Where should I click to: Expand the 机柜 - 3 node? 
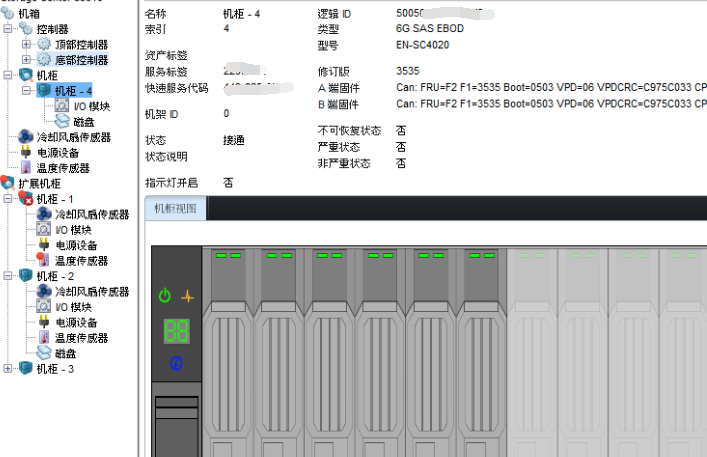point(10,369)
